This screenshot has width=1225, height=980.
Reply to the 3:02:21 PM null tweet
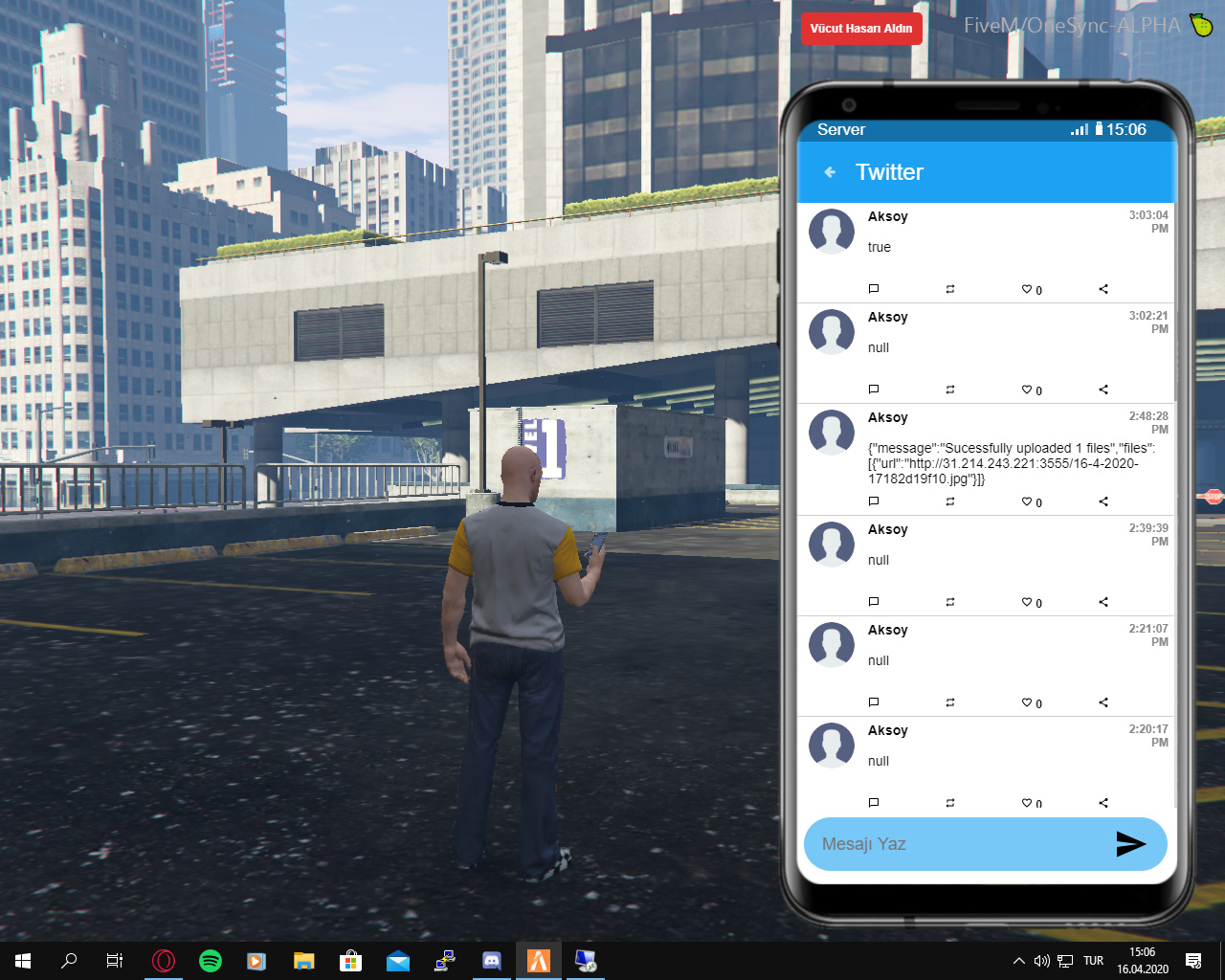coord(873,390)
